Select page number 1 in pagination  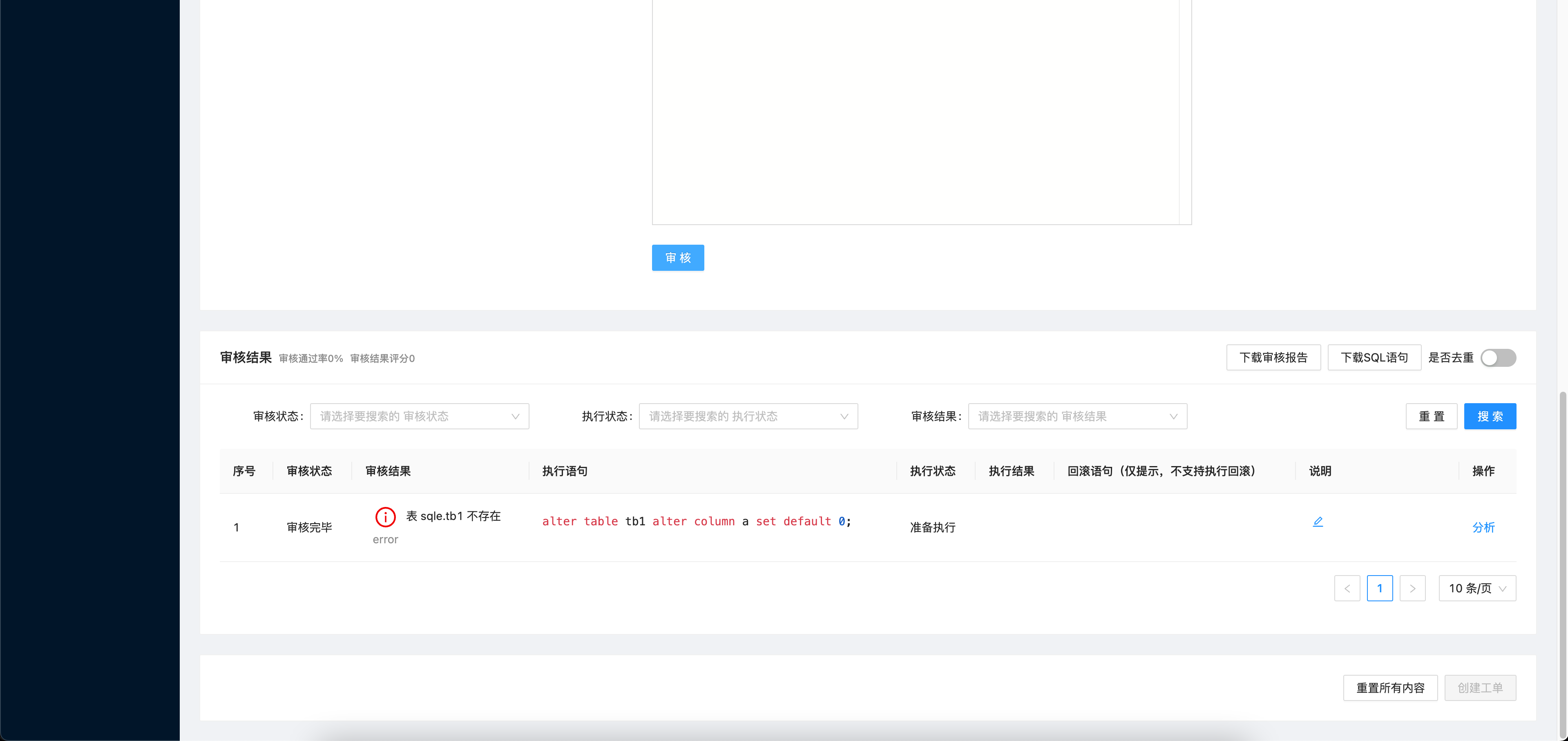(x=1380, y=588)
